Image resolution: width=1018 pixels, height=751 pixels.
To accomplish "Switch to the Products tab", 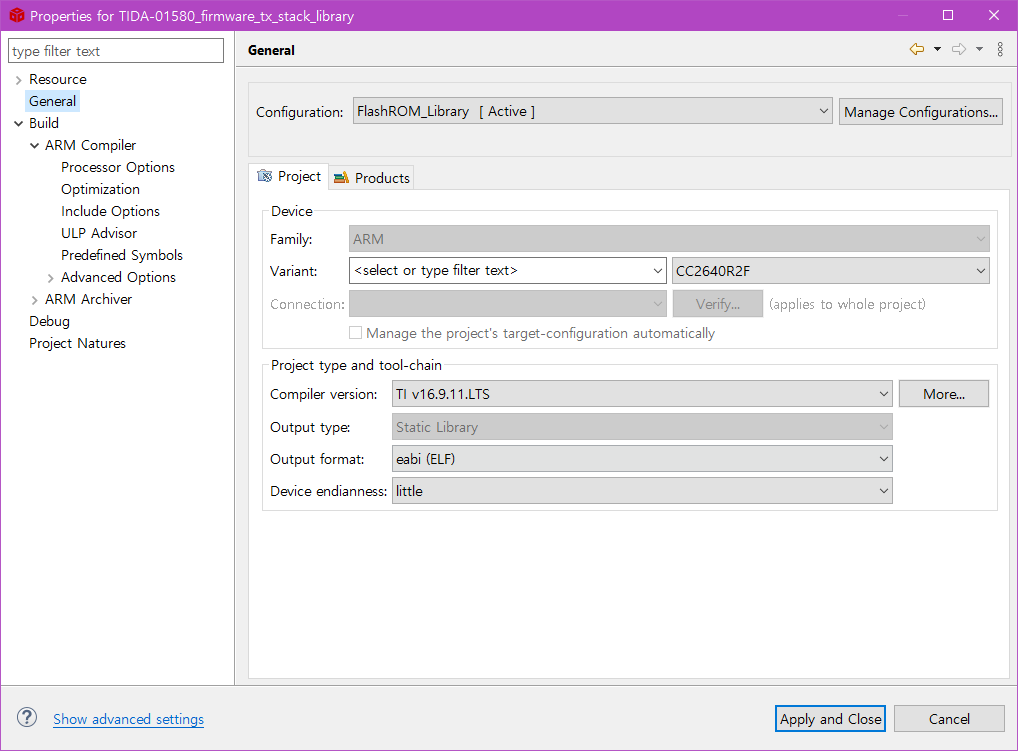I will click(x=371, y=178).
